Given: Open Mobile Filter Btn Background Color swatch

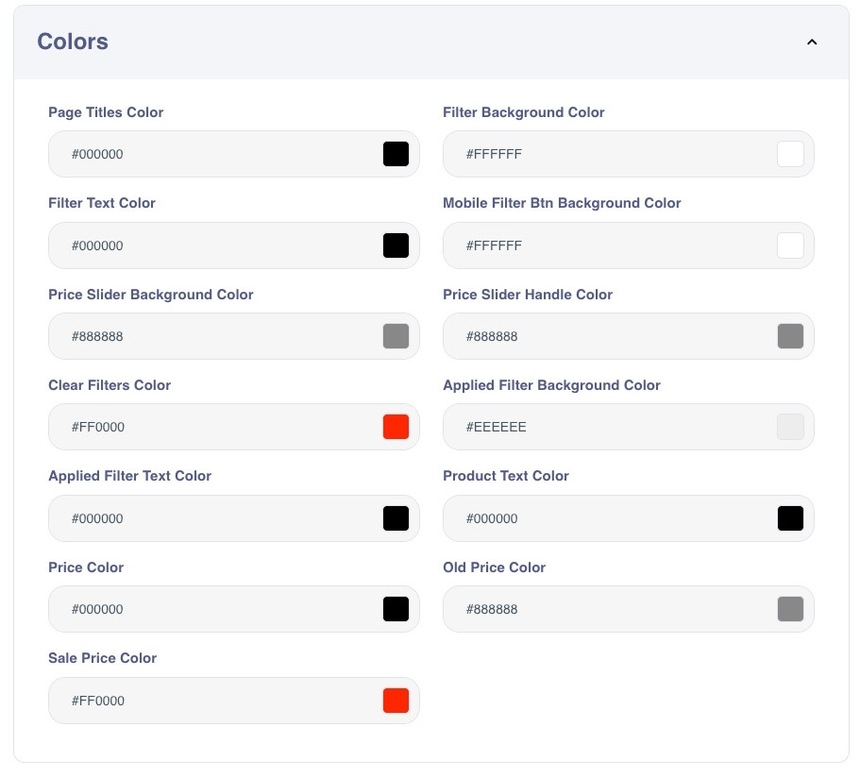Looking at the screenshot, I should 790,245.
